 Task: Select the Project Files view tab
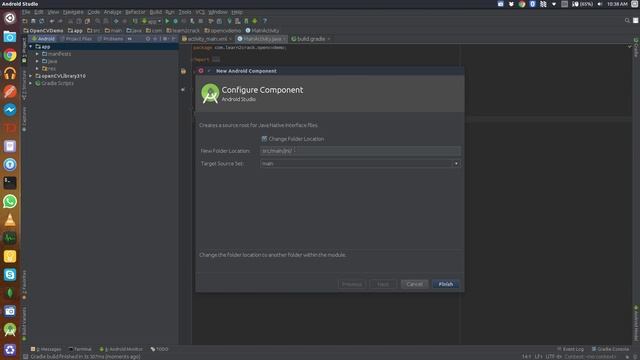point(76,39)
